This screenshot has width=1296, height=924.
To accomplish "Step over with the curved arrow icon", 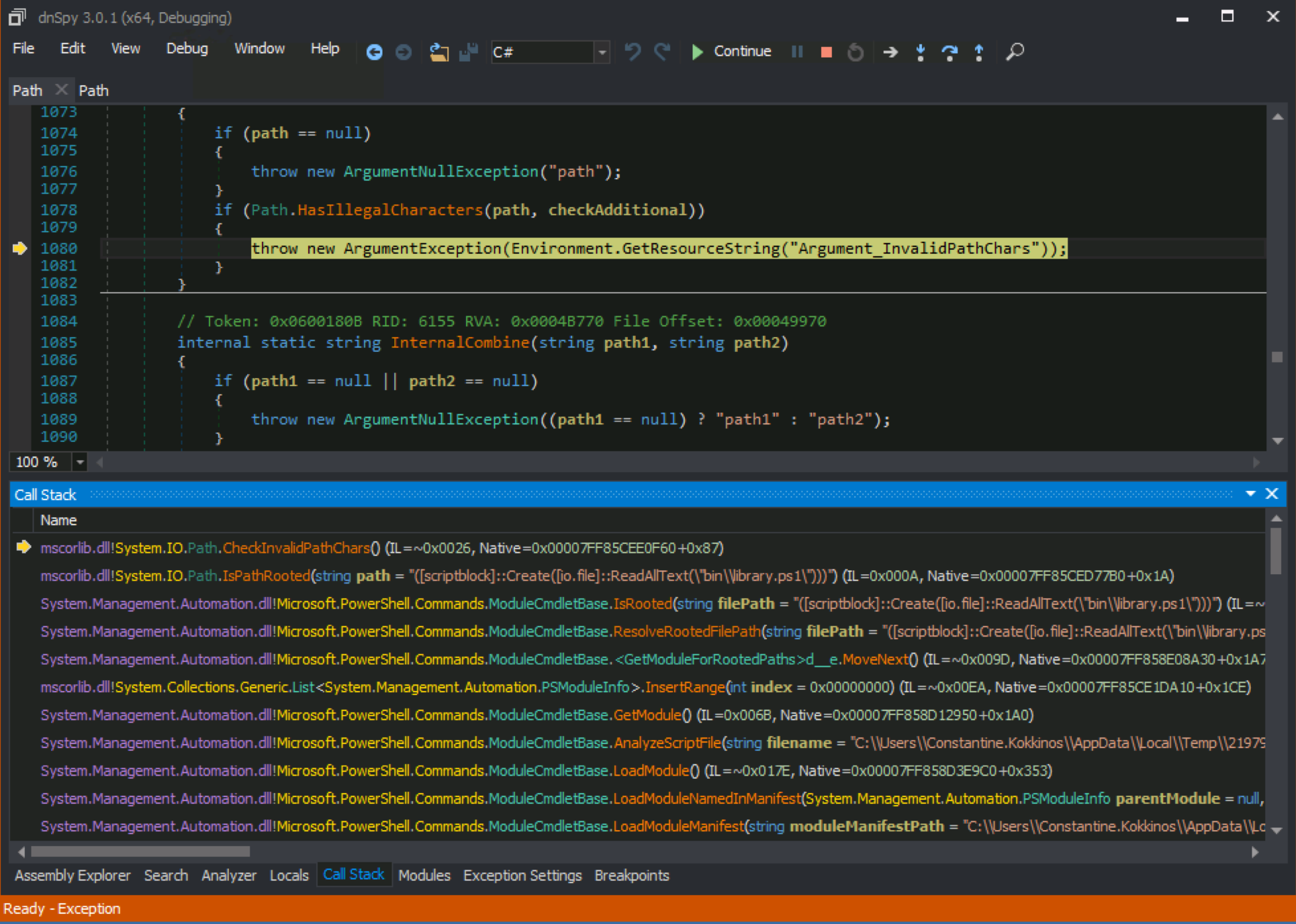I will coord(950,52).
